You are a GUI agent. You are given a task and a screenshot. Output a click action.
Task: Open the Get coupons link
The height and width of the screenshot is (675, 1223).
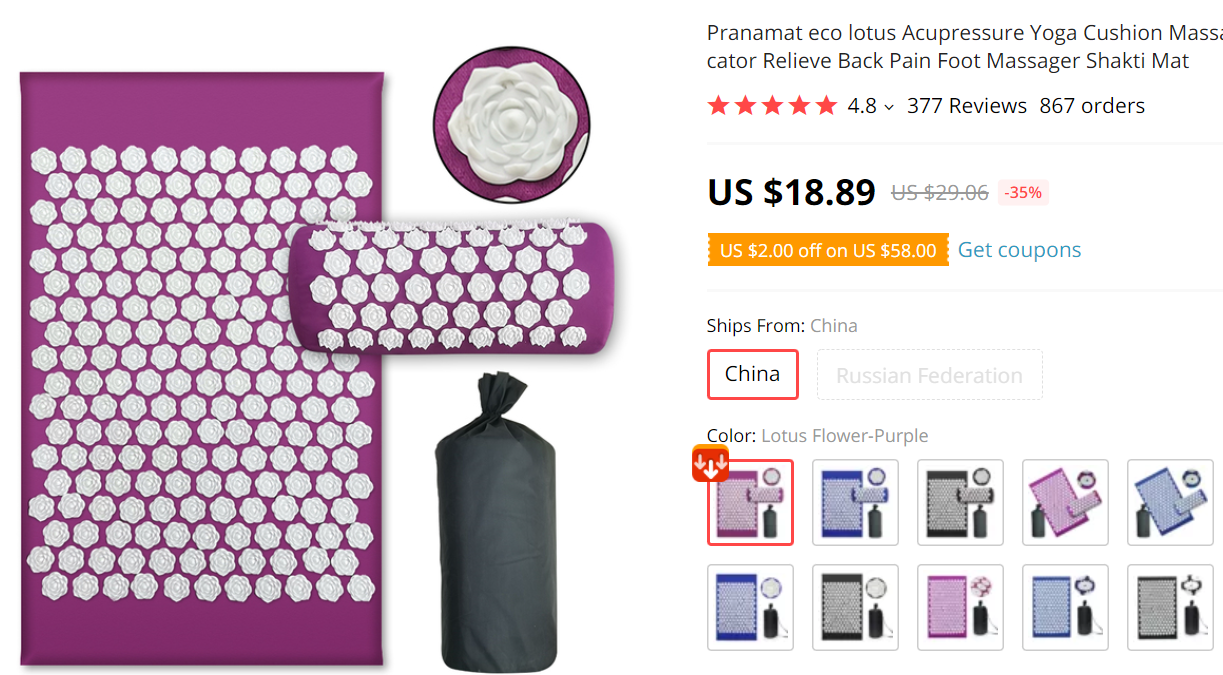click(1019, 250)
